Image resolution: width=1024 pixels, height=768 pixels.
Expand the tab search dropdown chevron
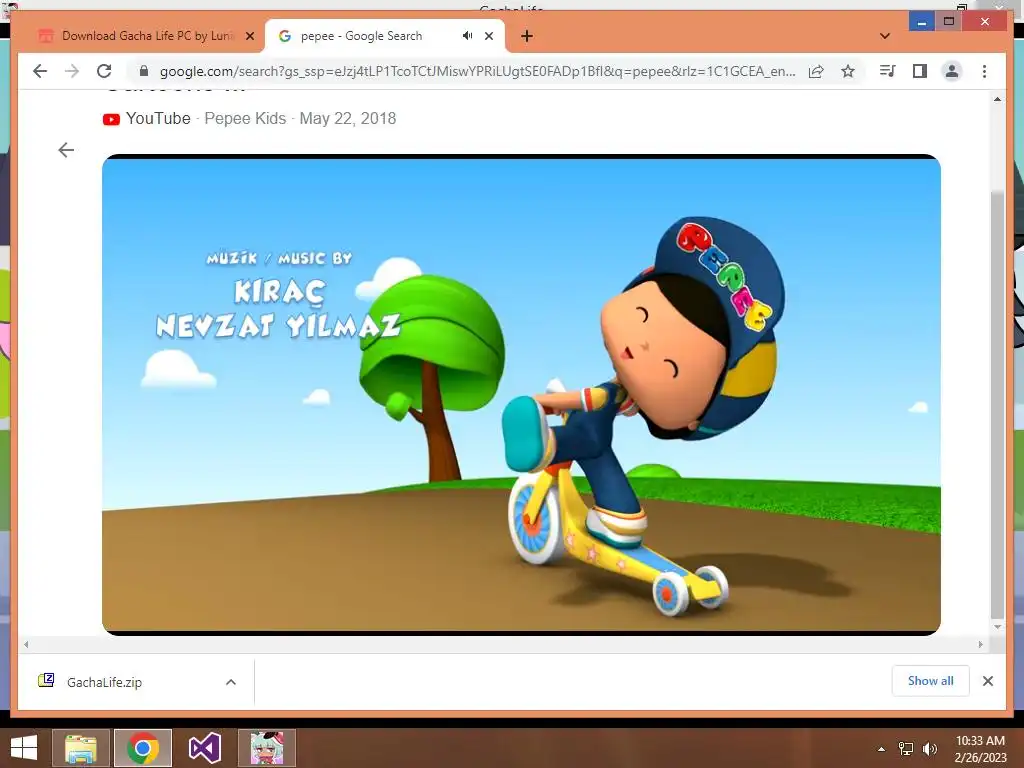pos(885,36)
